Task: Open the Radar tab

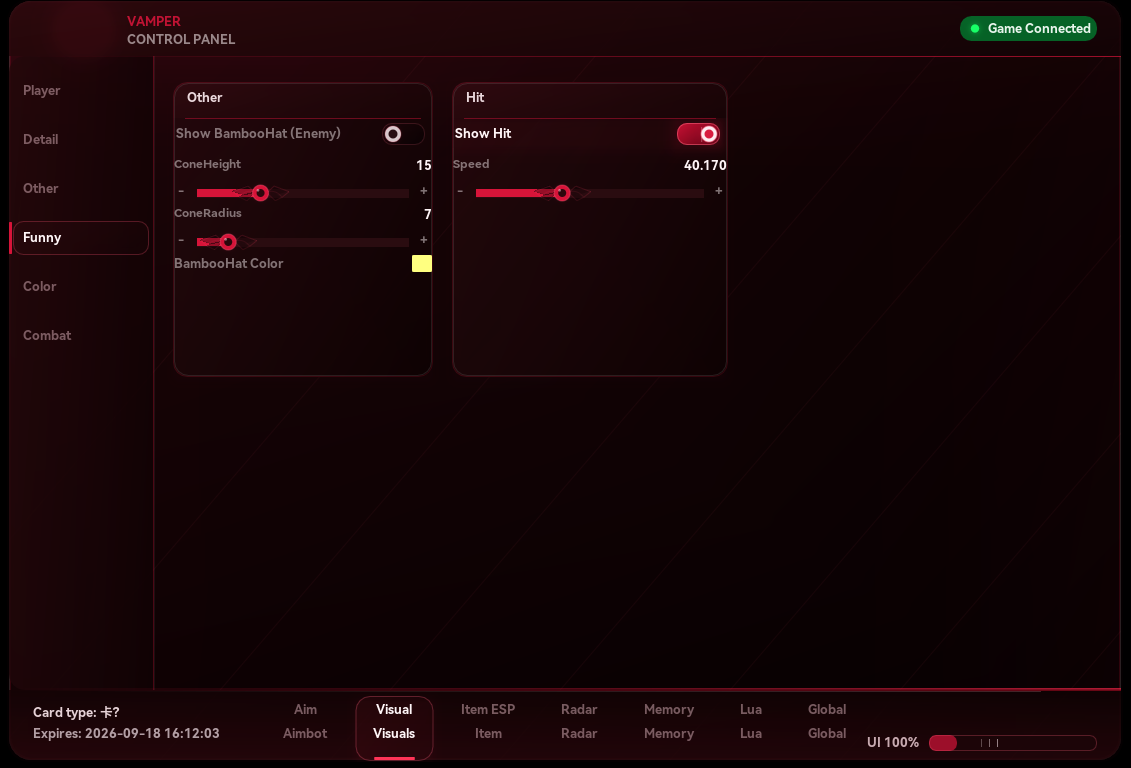Action: [579, 722]
